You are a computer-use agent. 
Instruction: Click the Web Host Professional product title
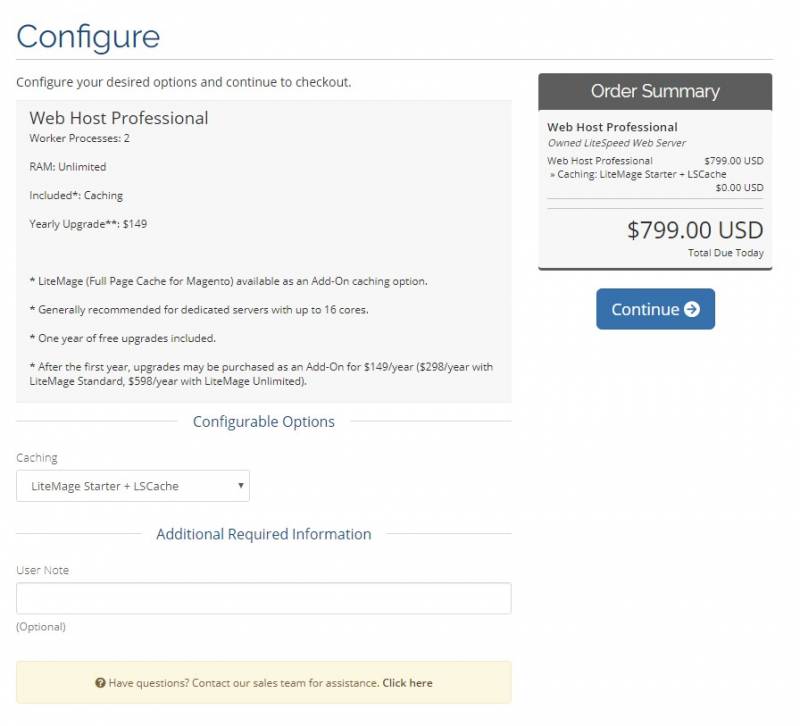[x=119, y=118]
